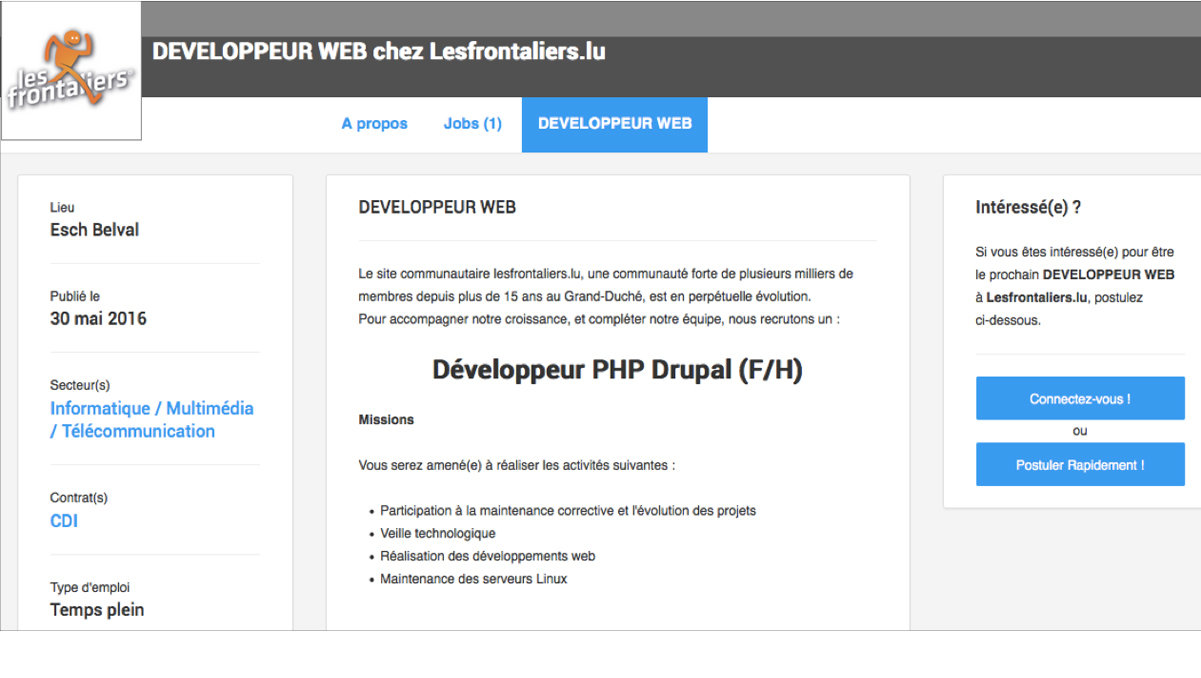
Task: Click the Contrat(s) label
Action: click(x=79, y=498)
